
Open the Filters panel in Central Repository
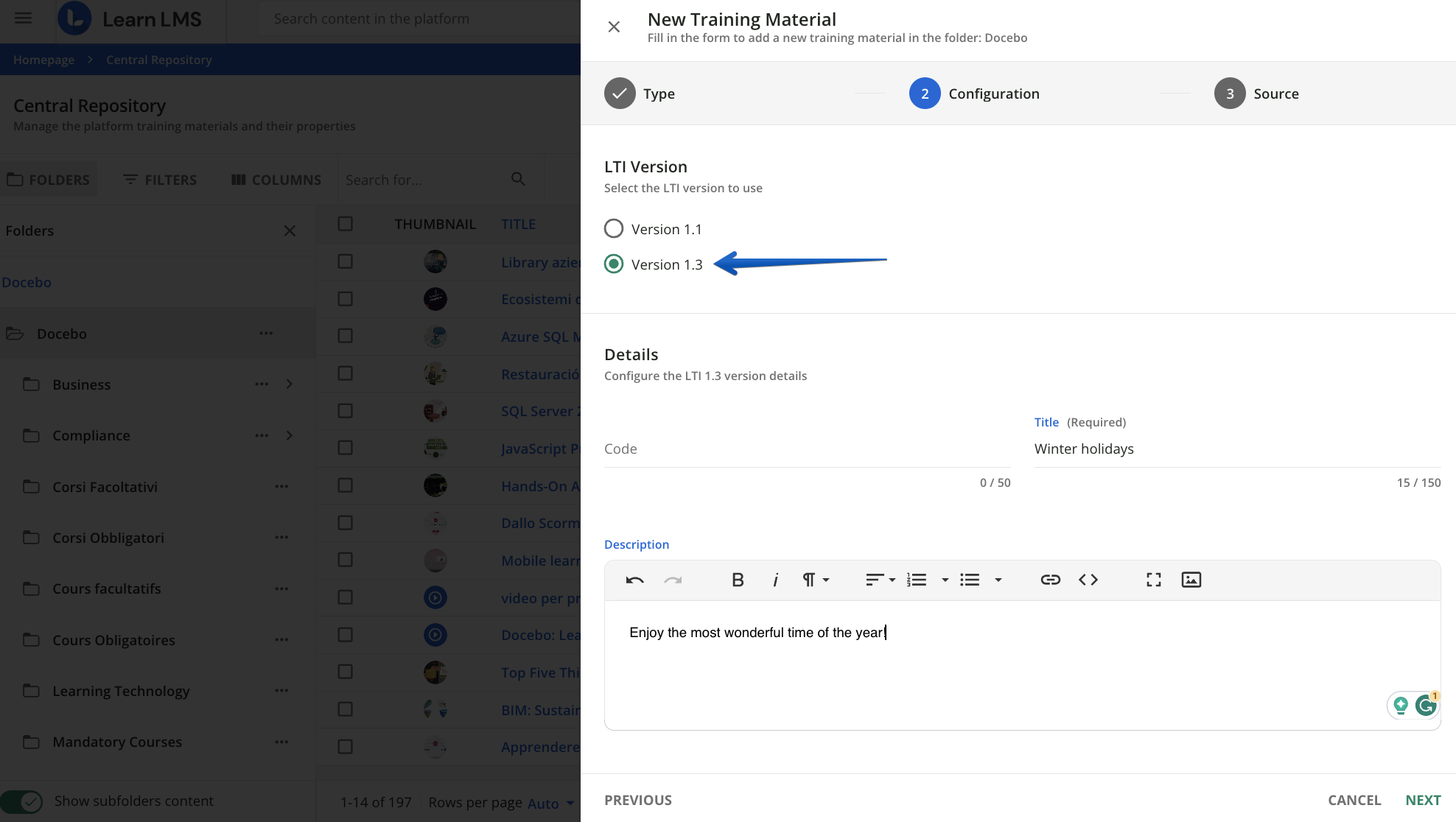coord(159,179)
